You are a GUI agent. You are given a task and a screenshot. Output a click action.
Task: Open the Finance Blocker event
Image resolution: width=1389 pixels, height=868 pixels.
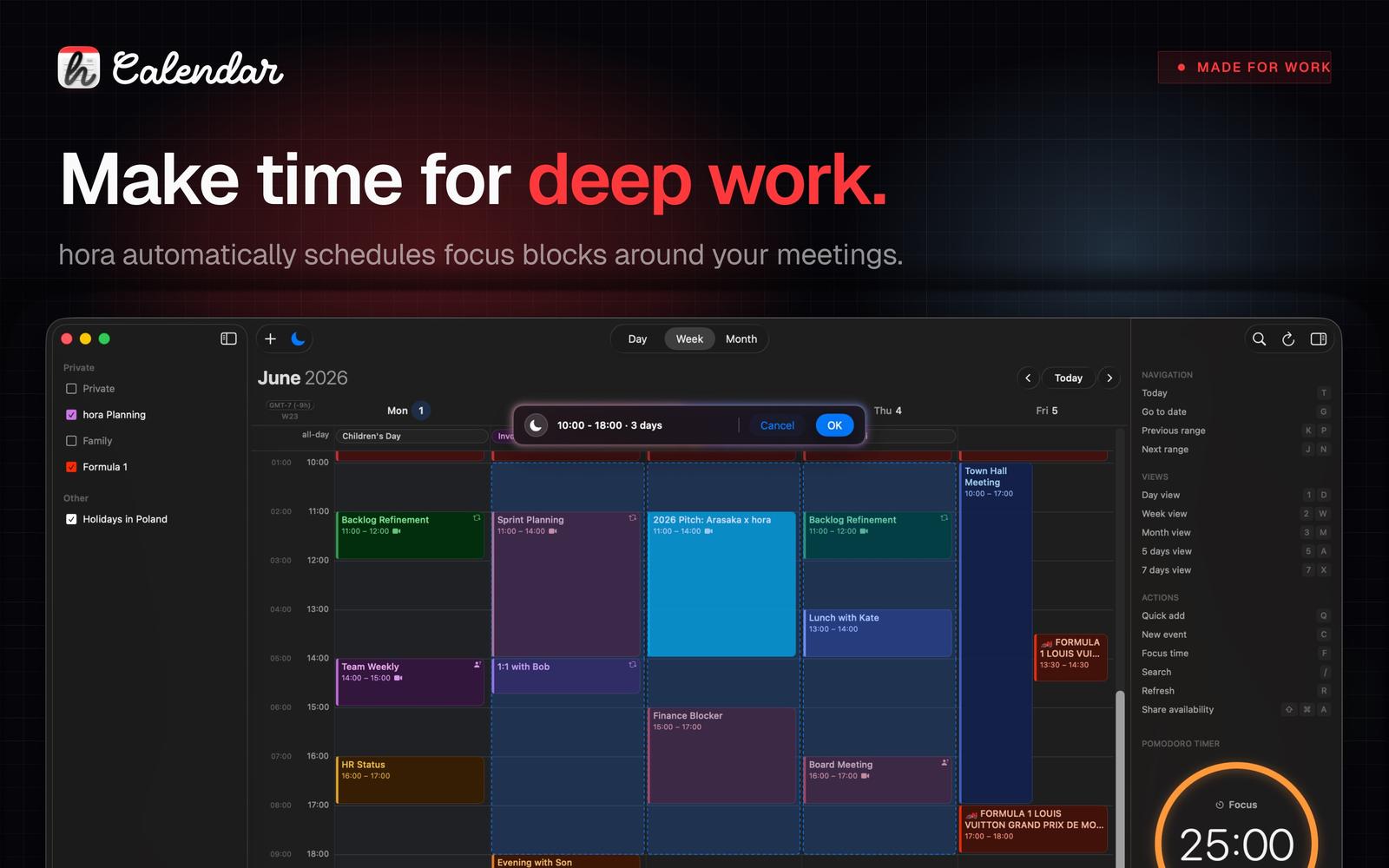(721, 756)
